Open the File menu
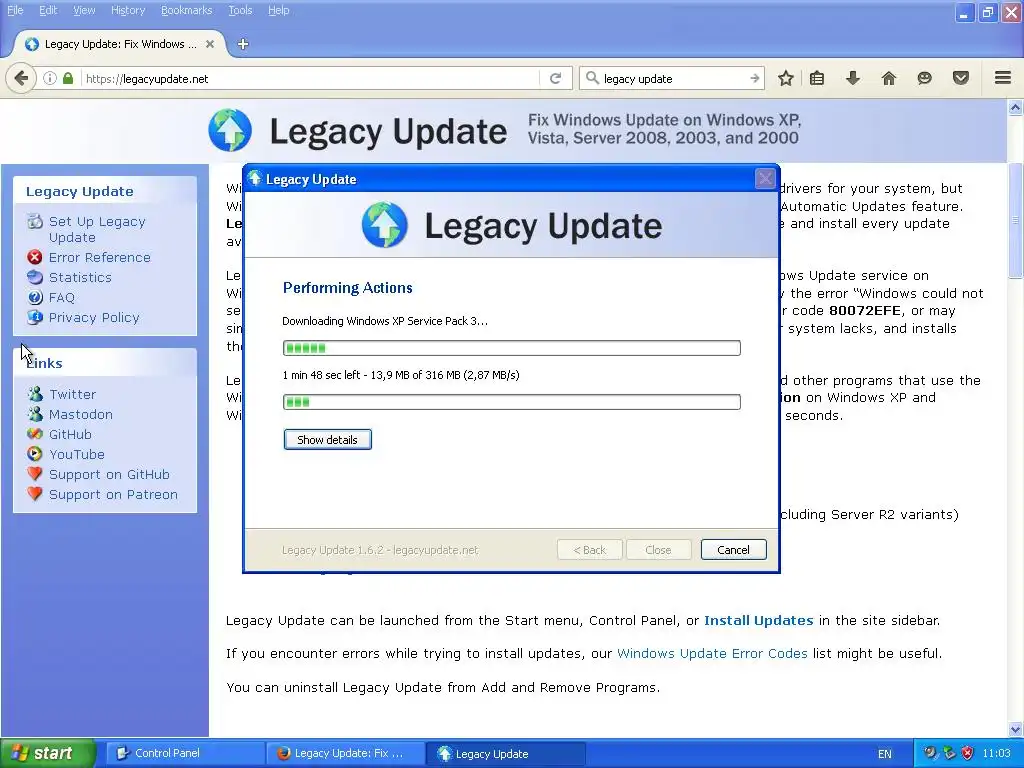The height and width of the screenshot is (768, 1024). [15, 10]
